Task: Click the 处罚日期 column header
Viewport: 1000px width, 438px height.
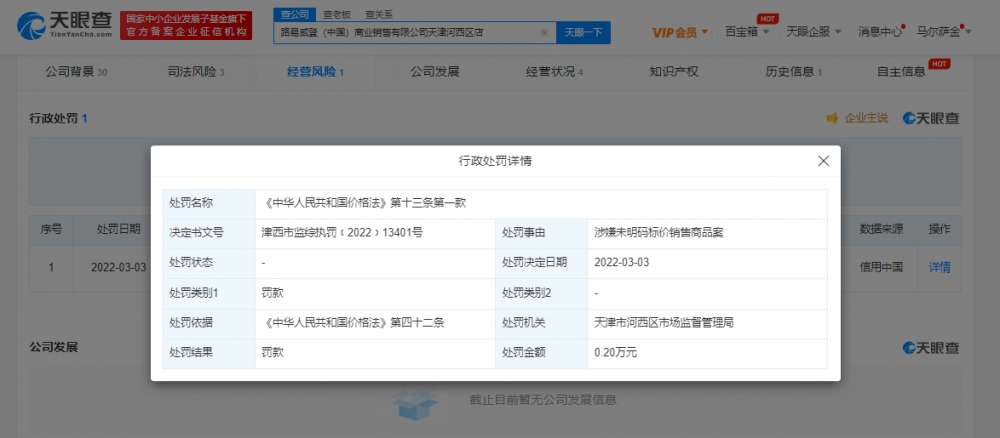Action: (119, 230)
